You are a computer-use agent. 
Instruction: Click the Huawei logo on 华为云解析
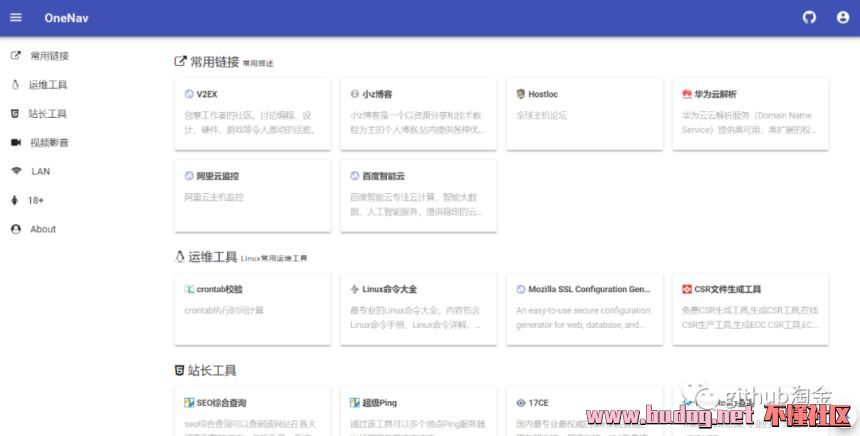[x=687, y=94]
